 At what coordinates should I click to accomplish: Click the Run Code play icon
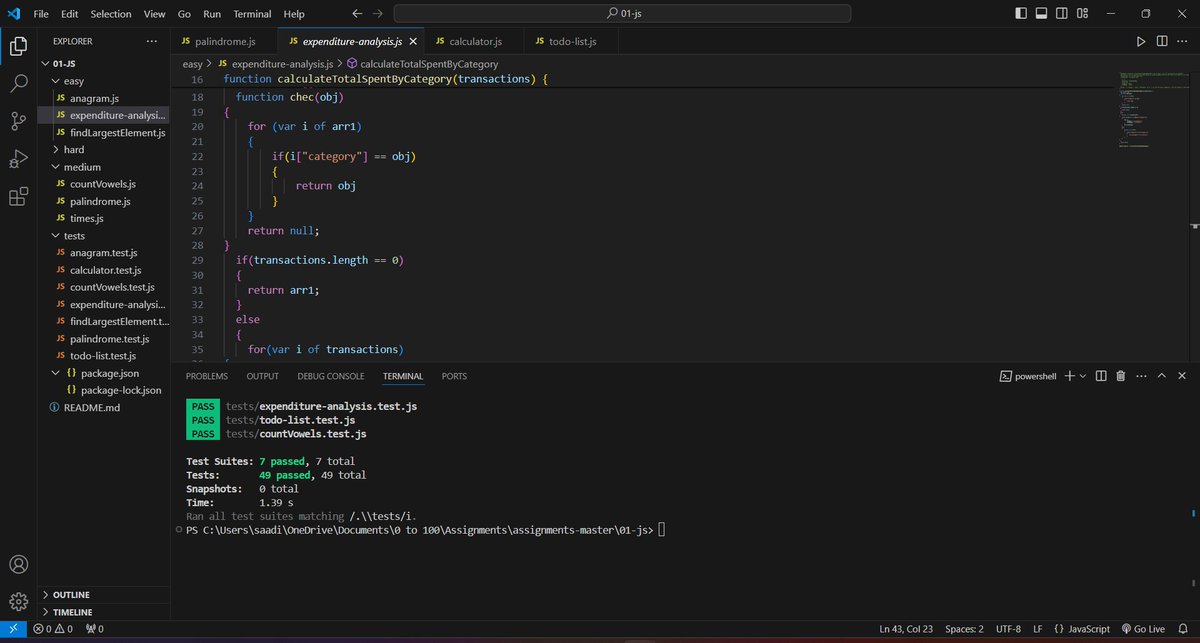[1141, 42]
